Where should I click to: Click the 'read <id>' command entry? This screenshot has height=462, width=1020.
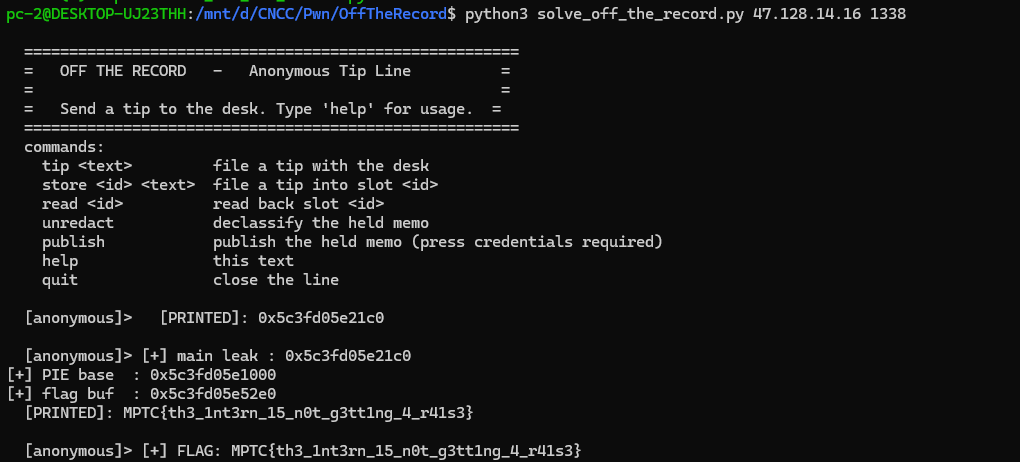tap(83, 204)
